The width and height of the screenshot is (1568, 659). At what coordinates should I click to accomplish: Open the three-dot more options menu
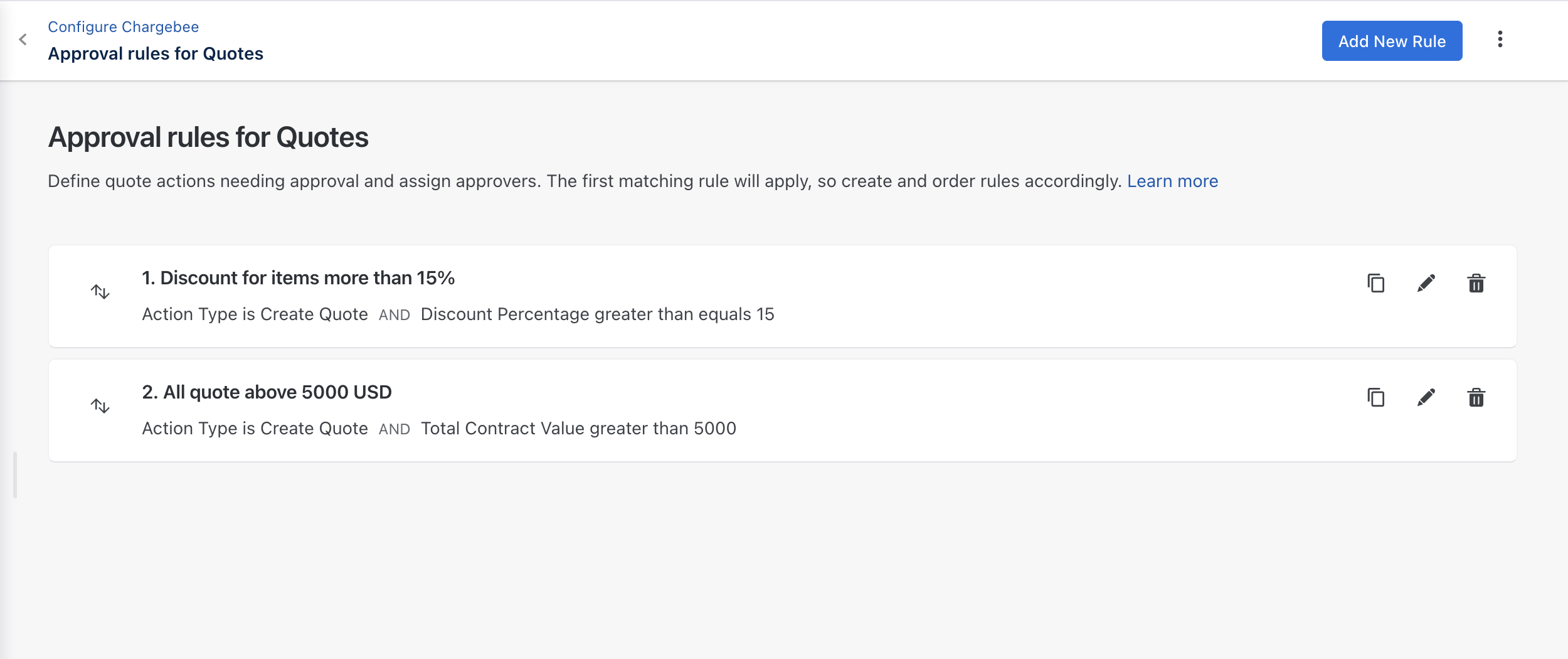click(1500, 40)
